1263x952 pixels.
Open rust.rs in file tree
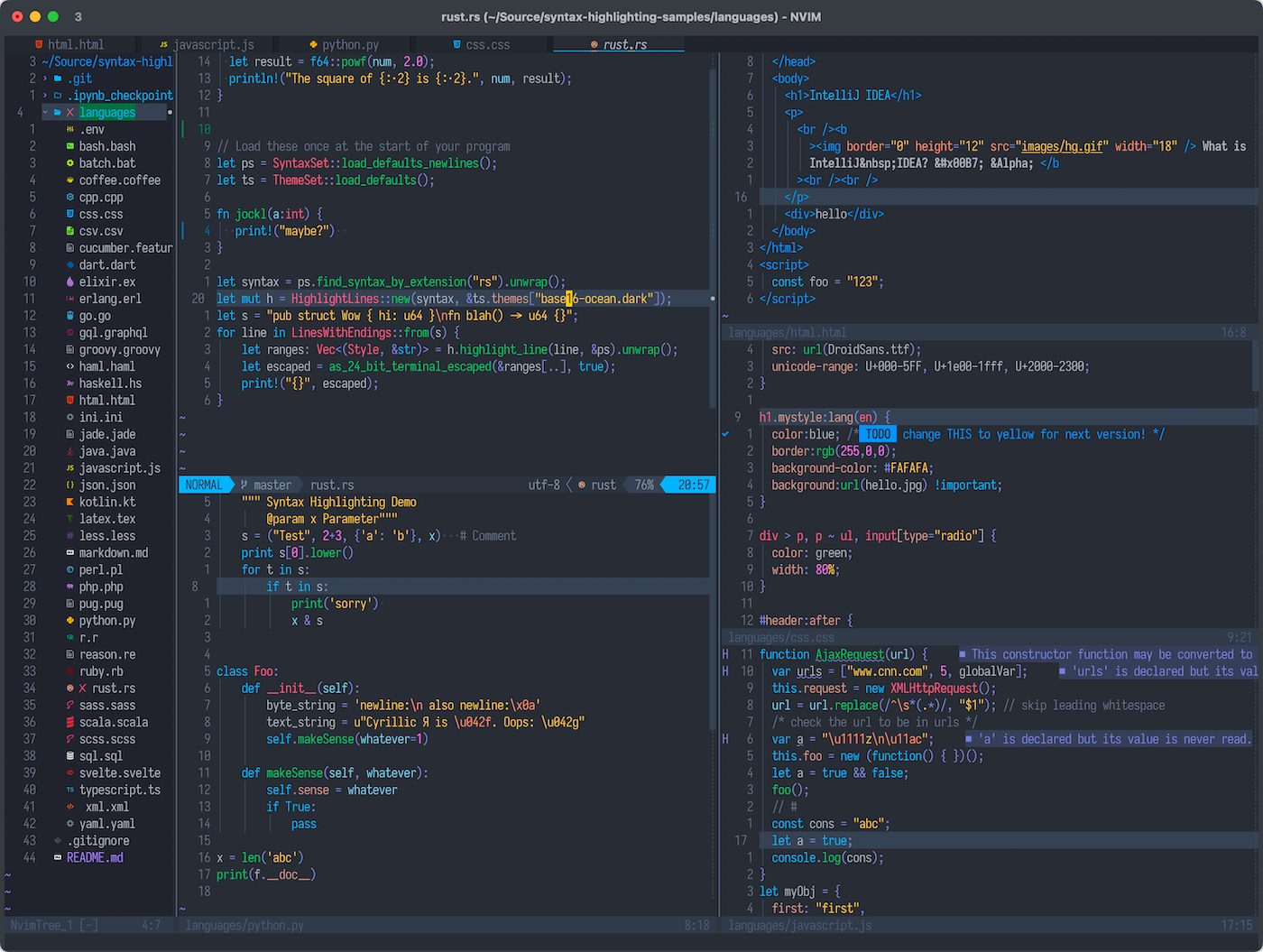[114, 689]
